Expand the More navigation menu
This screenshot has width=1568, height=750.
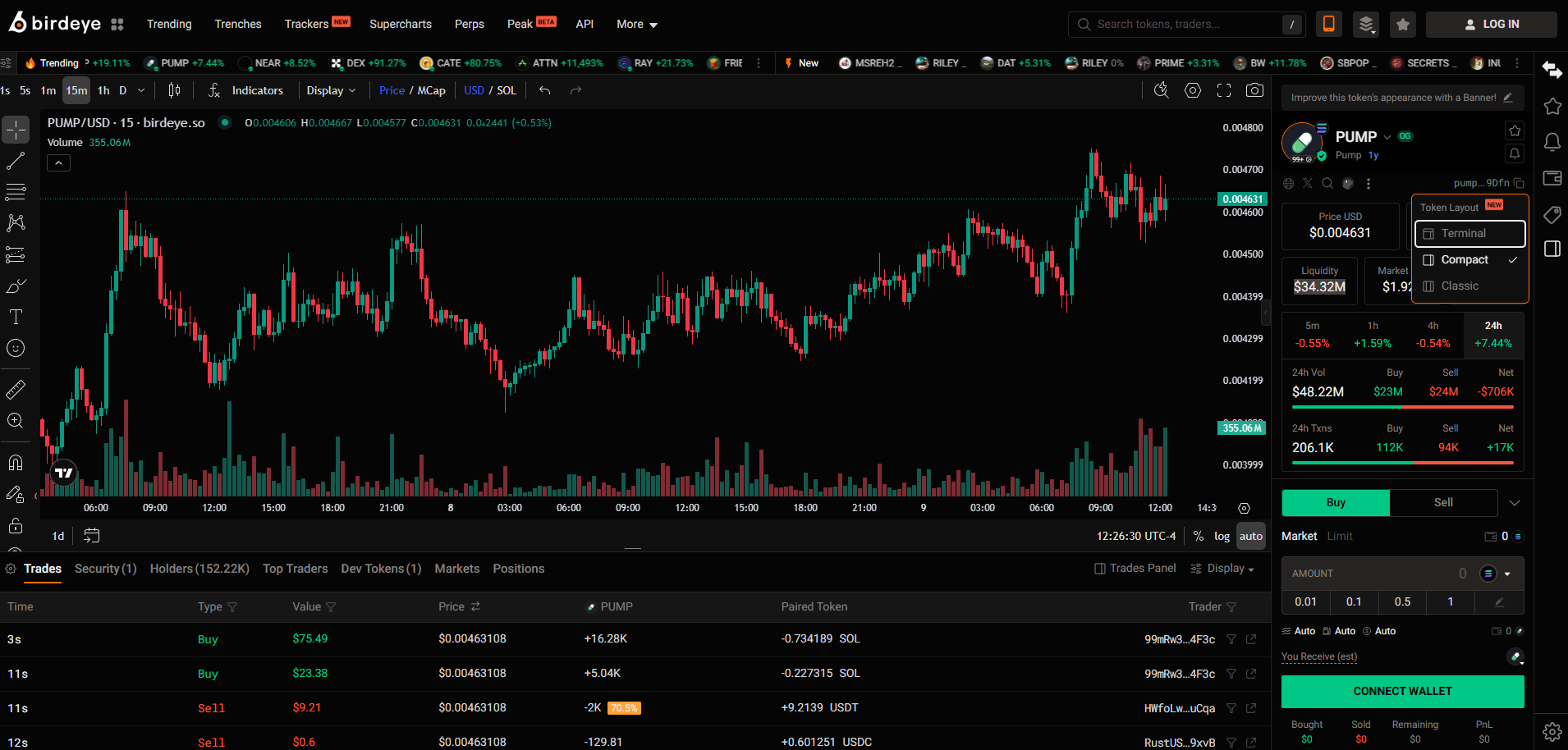[637, 25]
